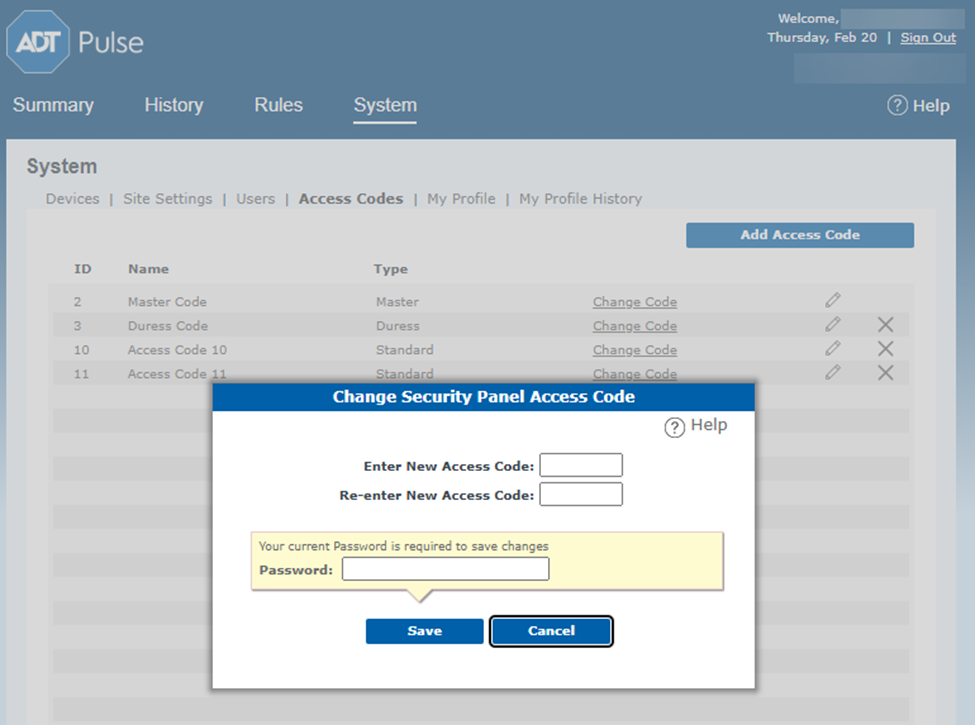Viewport: 975px width, 725px height.
Task: Select the Master Code name cell
Action: click(167, 302)
